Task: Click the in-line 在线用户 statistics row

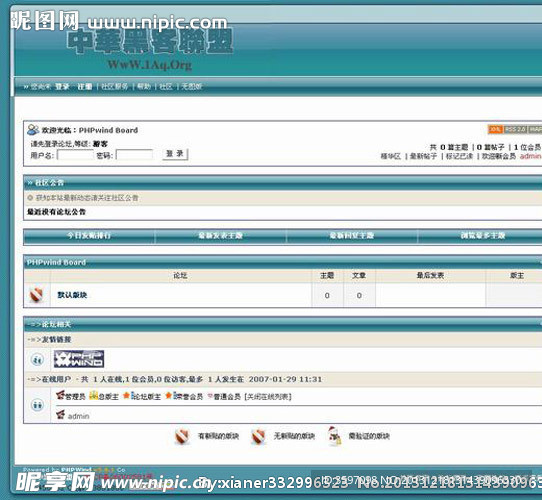Action: (x=283, y=379)
